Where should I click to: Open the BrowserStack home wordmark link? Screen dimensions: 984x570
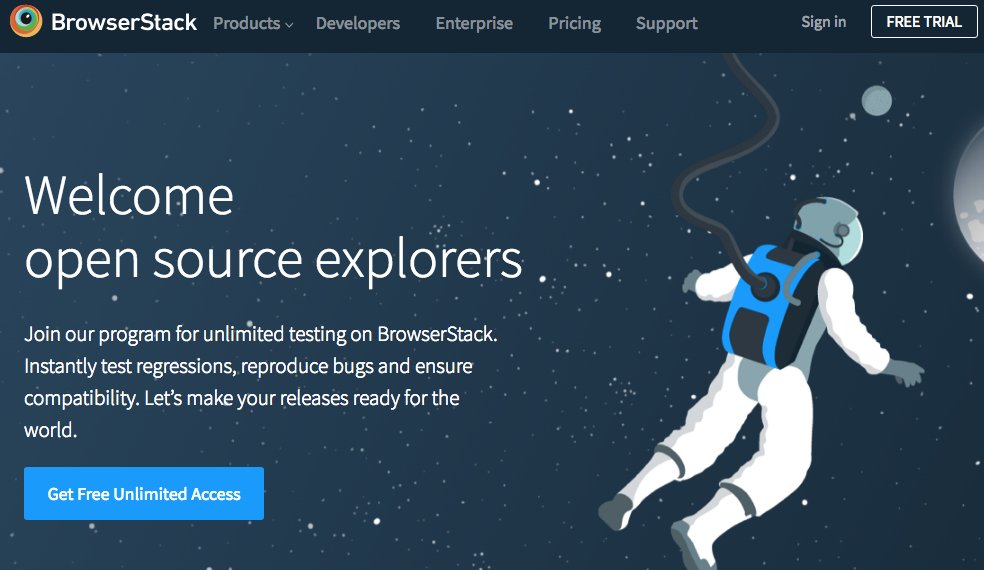(x=124, y=23)
